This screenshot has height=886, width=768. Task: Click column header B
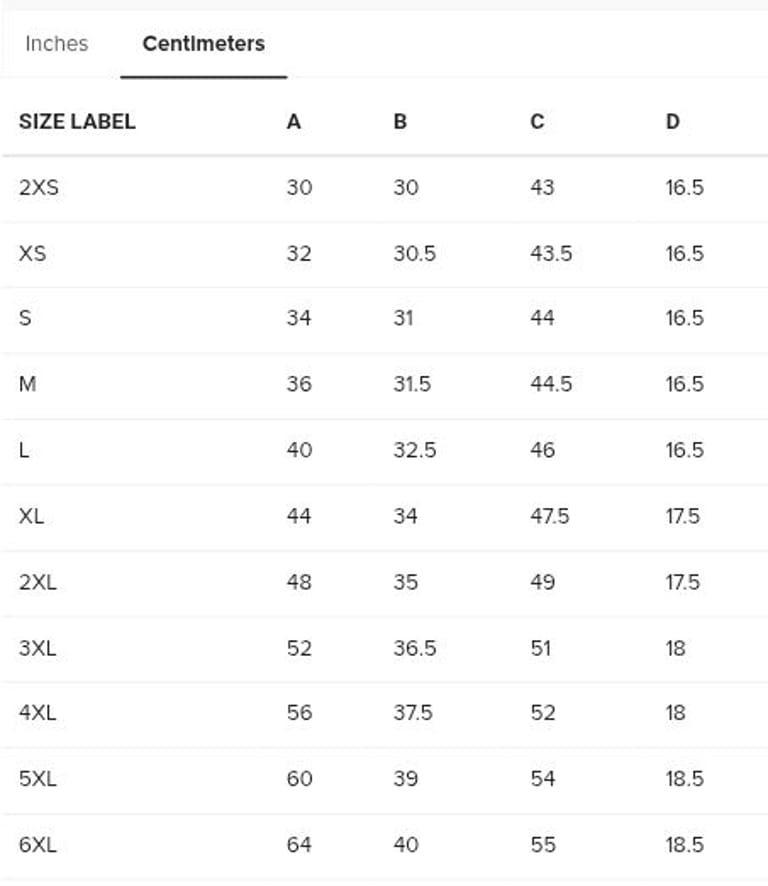[x=400, y=122]
